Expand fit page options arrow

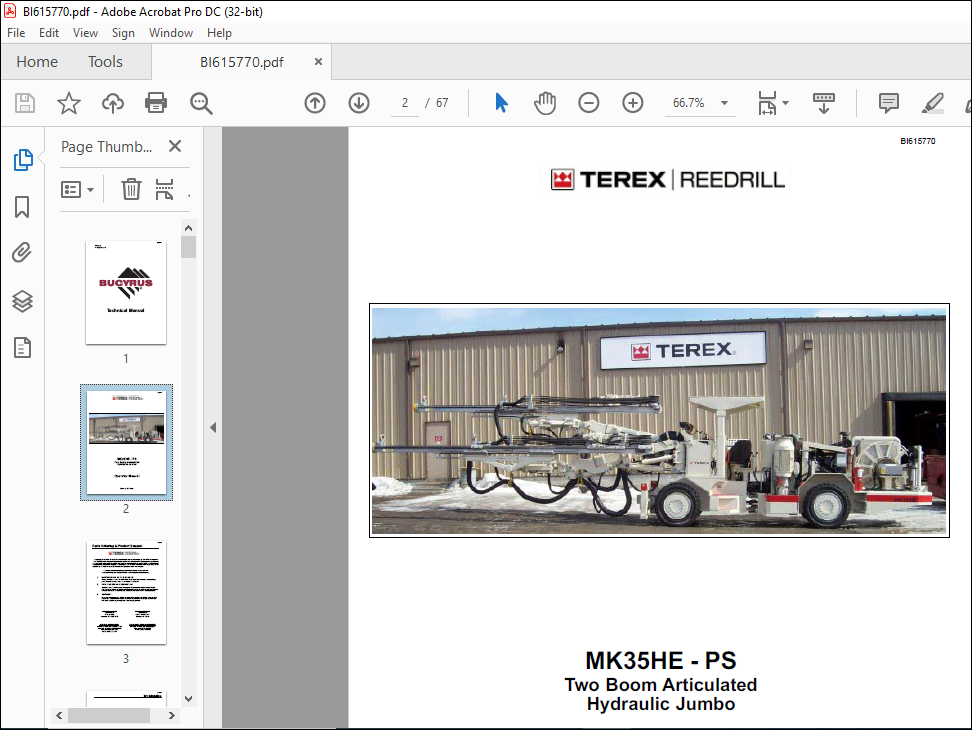pyautogui.click(x=786, y=103)
